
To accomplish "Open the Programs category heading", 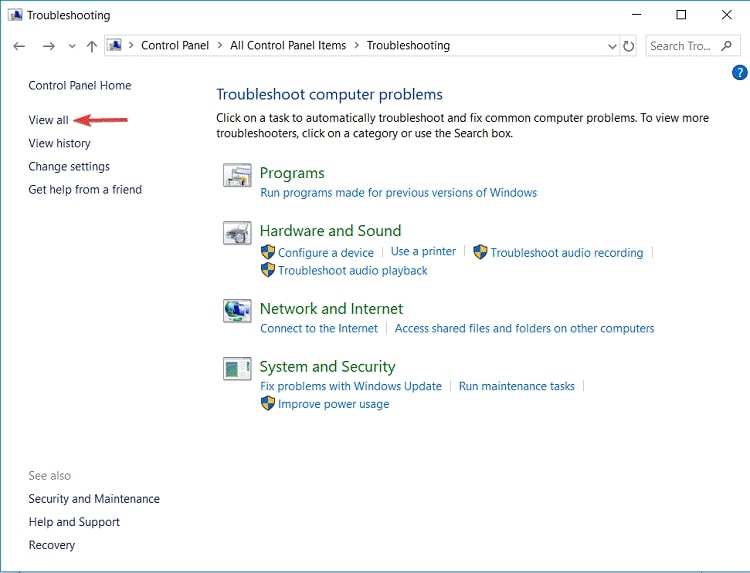I will click(x=292, y=173).
